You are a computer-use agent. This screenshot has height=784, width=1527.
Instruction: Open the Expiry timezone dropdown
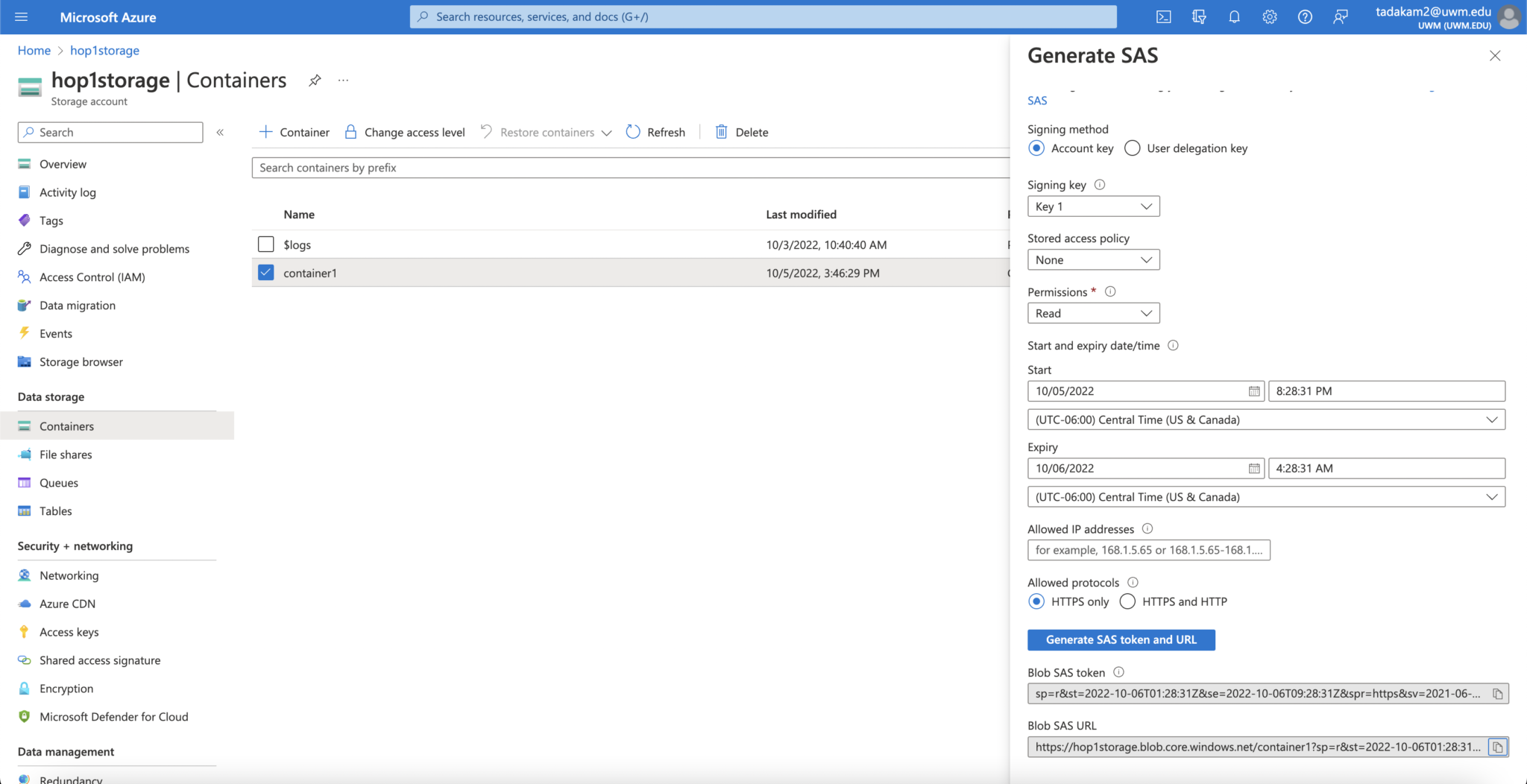pyautogui.click(x=1491, y=496)
